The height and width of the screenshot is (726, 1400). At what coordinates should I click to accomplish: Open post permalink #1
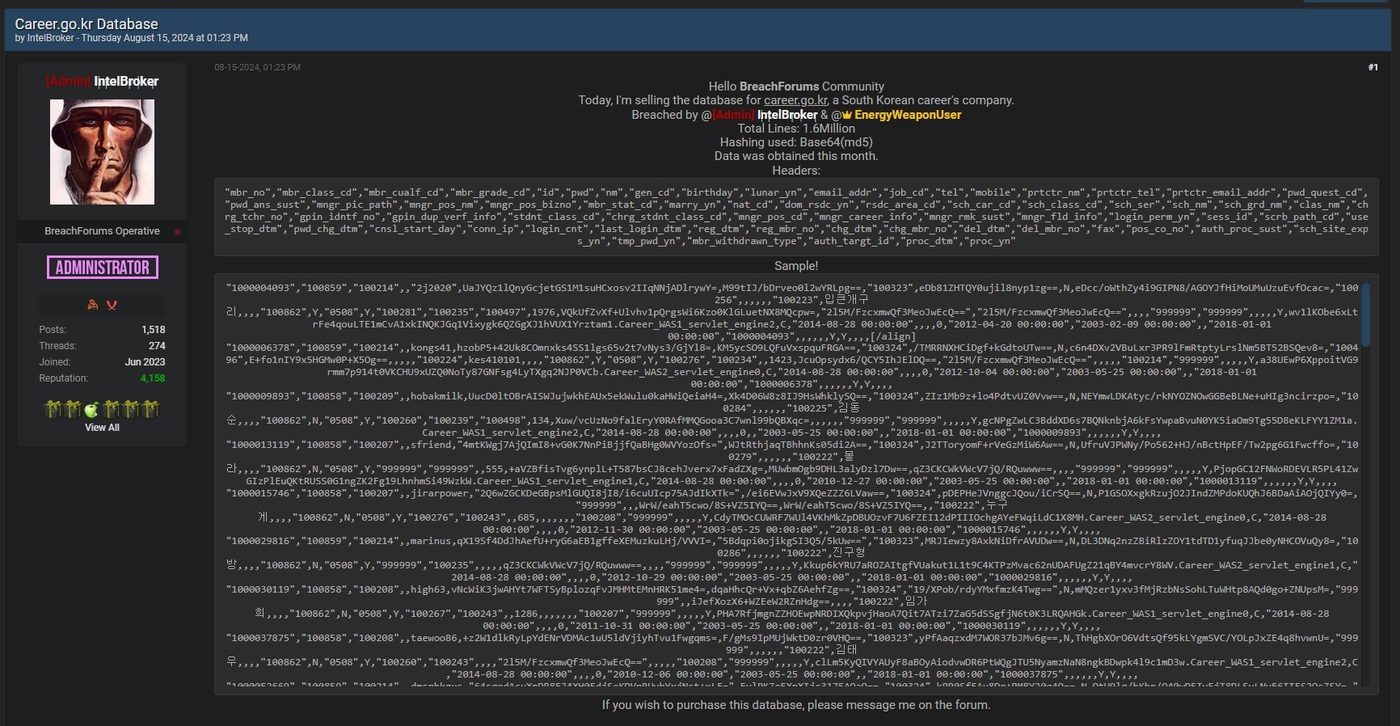click(x=1373, y=67)
